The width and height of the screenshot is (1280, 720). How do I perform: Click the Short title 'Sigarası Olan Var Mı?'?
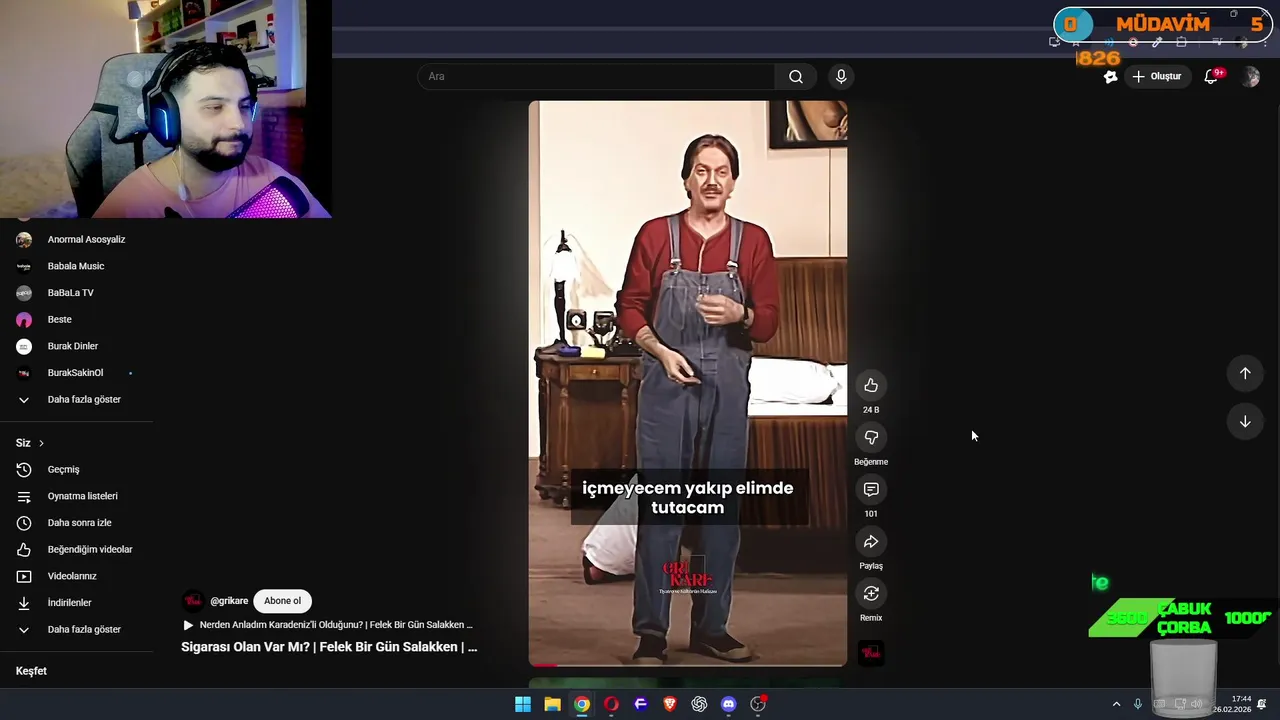pyautogui.click(x=329, y=647)
